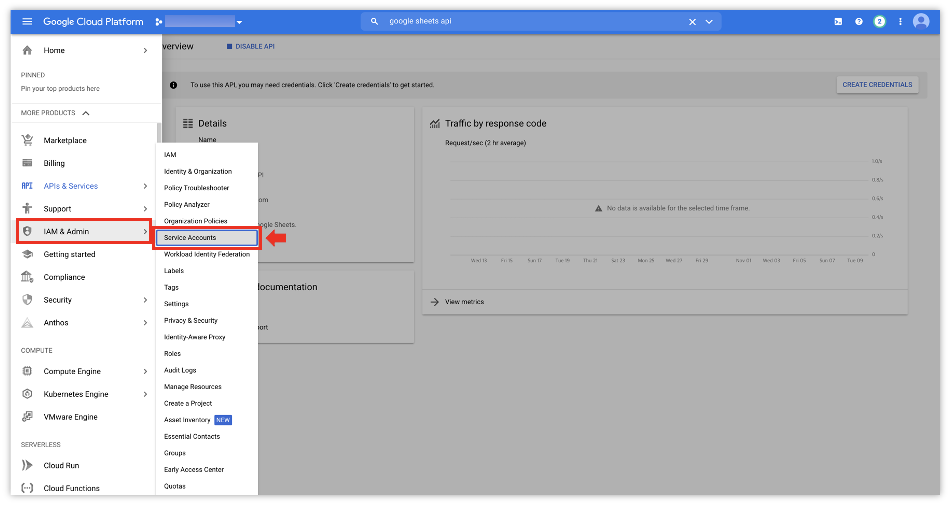Open Policy Troubleshooter from submenu
This screenshot has height=505, width=950.
pos(196,188)
